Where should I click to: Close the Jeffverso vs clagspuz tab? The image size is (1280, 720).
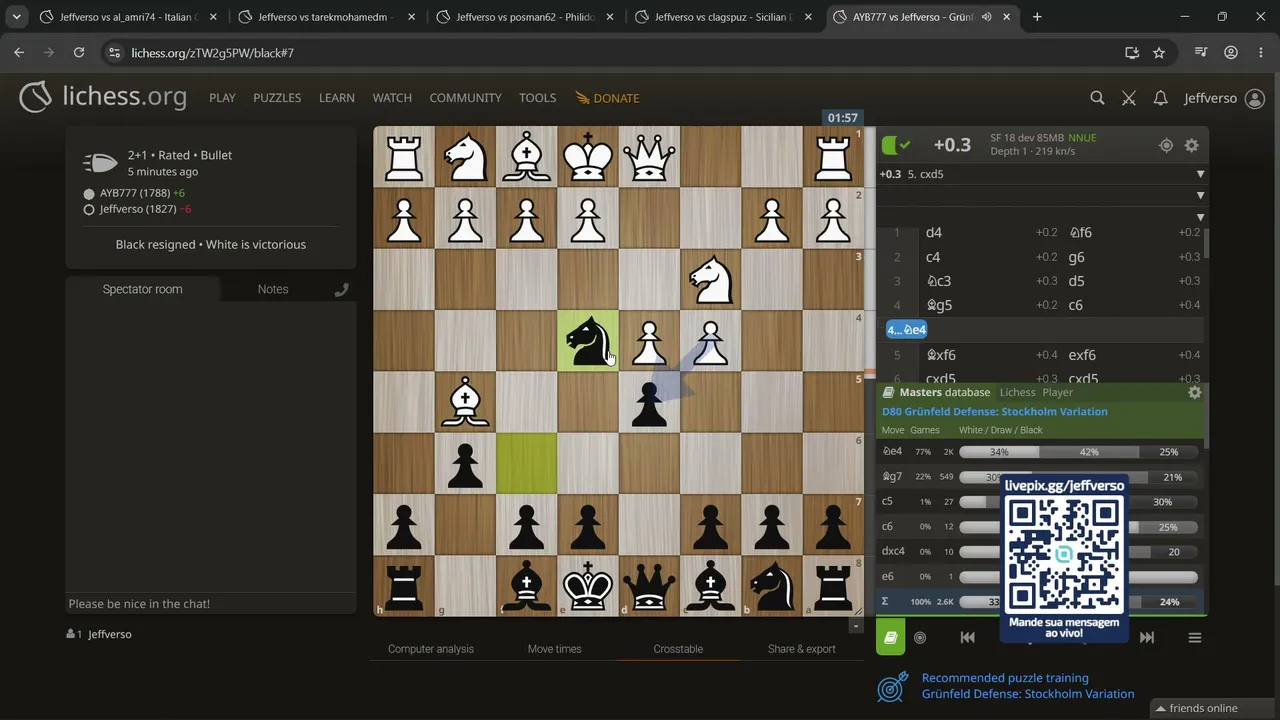808,17
